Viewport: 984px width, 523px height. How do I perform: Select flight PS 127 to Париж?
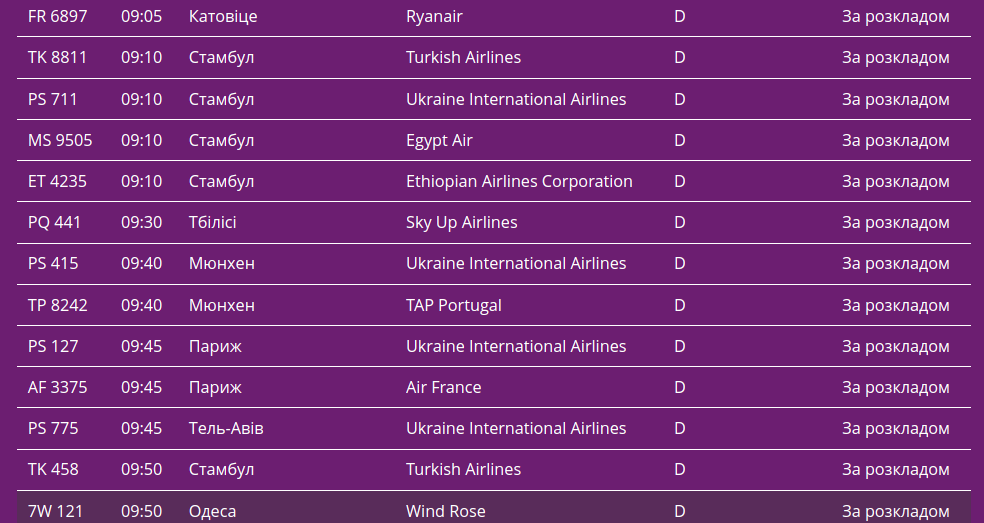click(53, 346)
